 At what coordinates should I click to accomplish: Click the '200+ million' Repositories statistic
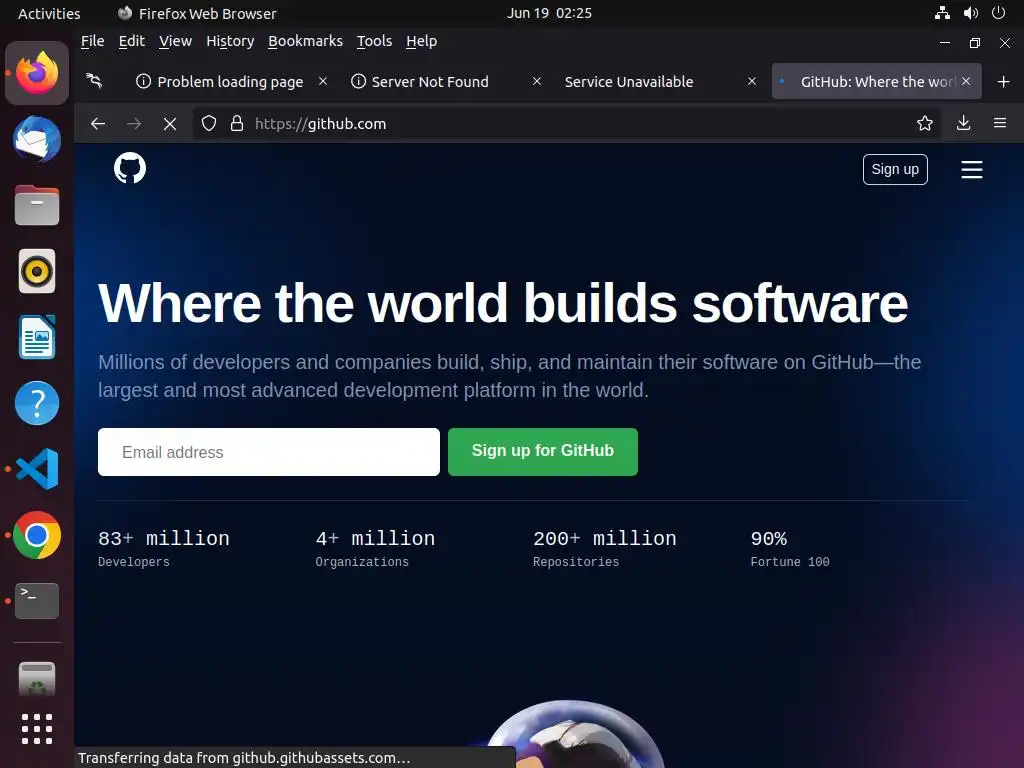(x=605, y=548)
